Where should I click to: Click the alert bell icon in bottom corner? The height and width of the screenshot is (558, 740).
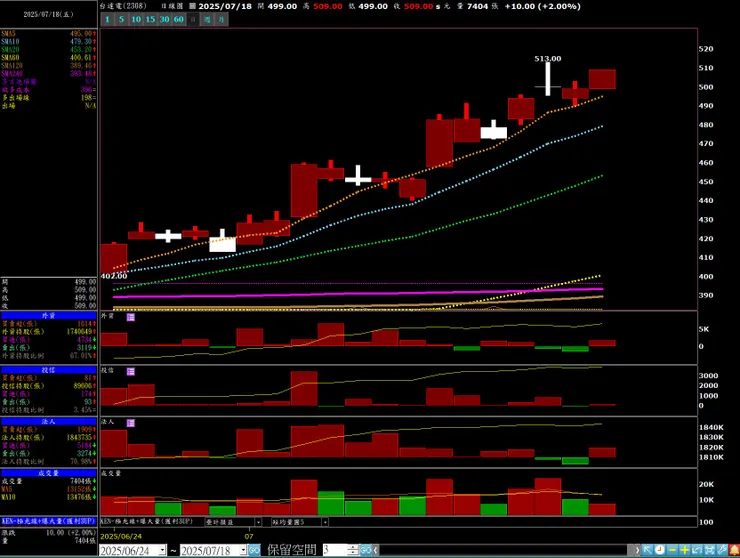point(734,550)
